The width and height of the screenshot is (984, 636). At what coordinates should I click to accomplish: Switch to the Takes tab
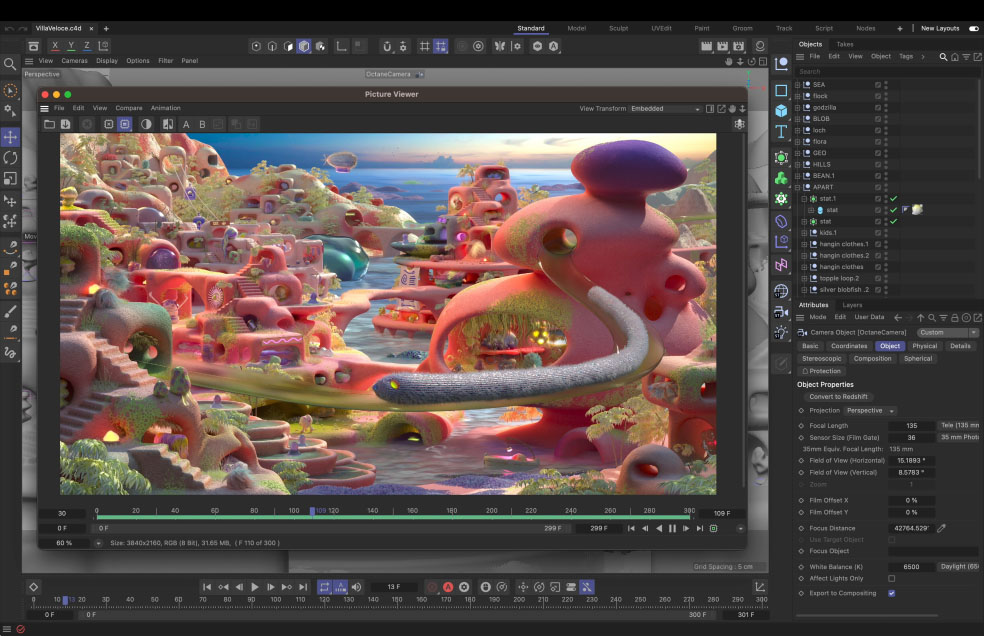845,44
